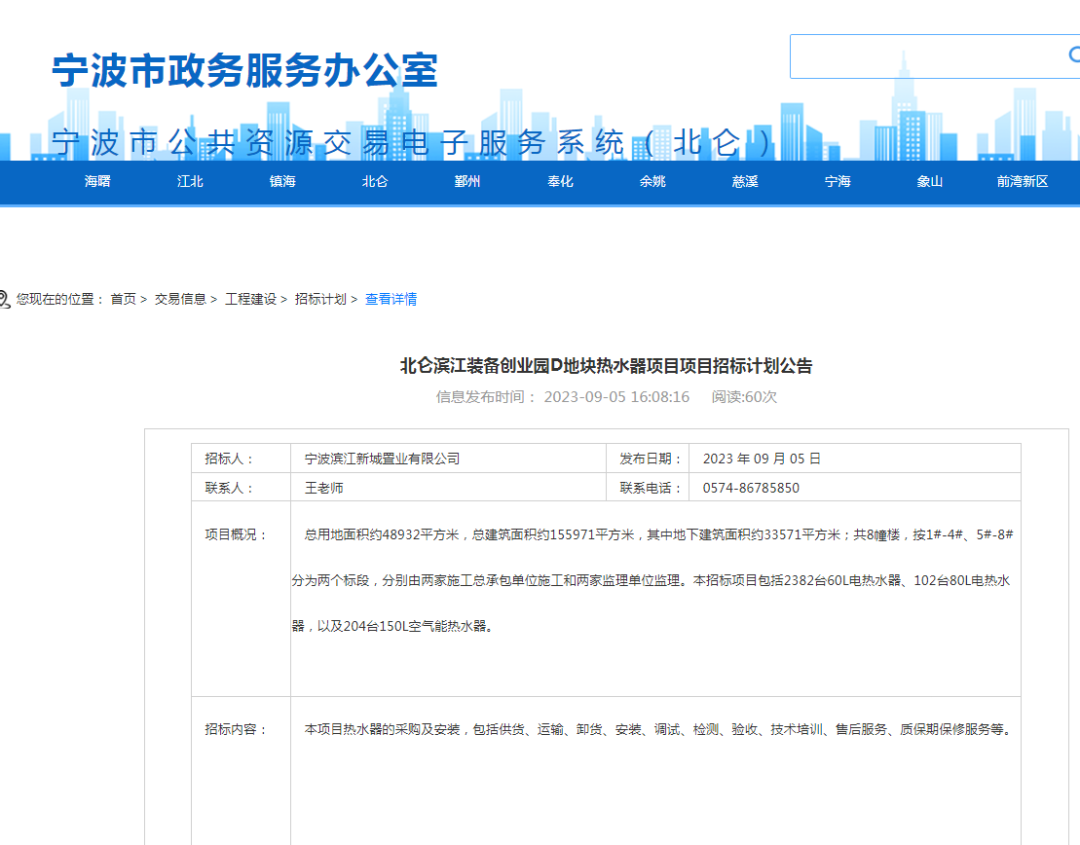This screenshot has height=845, width=1080.
Task: Open the 余姚 district tab
Action: click(x=652, y=181)
